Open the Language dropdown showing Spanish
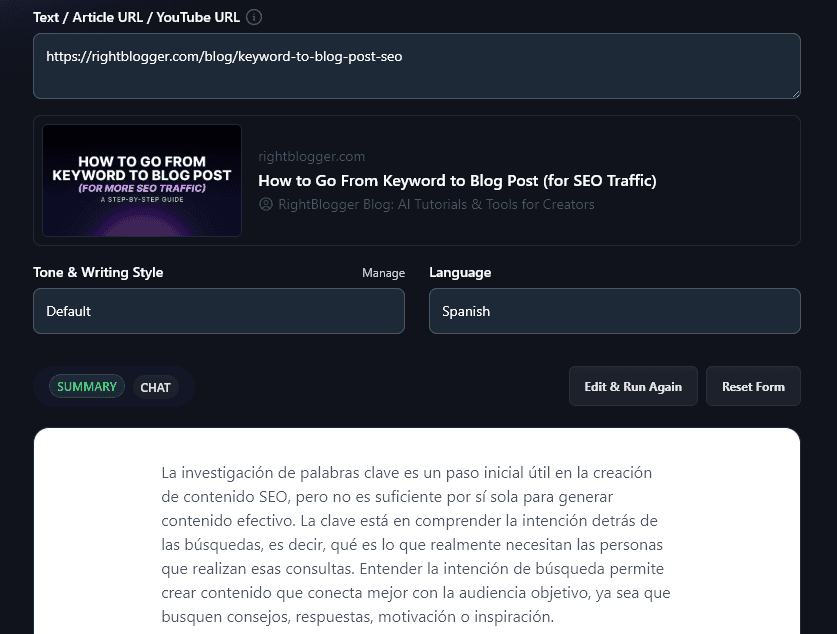837x634 pixels. 614,311
